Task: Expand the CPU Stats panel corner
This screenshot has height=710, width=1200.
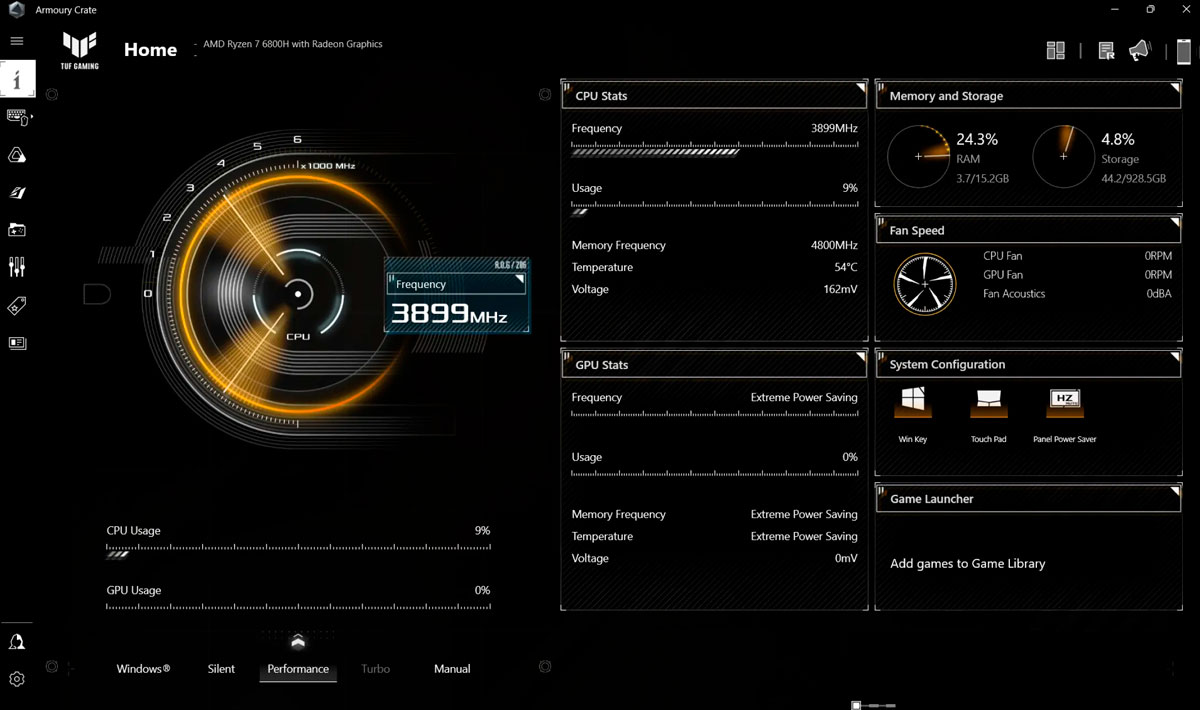Action: click(x=860, y=90)
